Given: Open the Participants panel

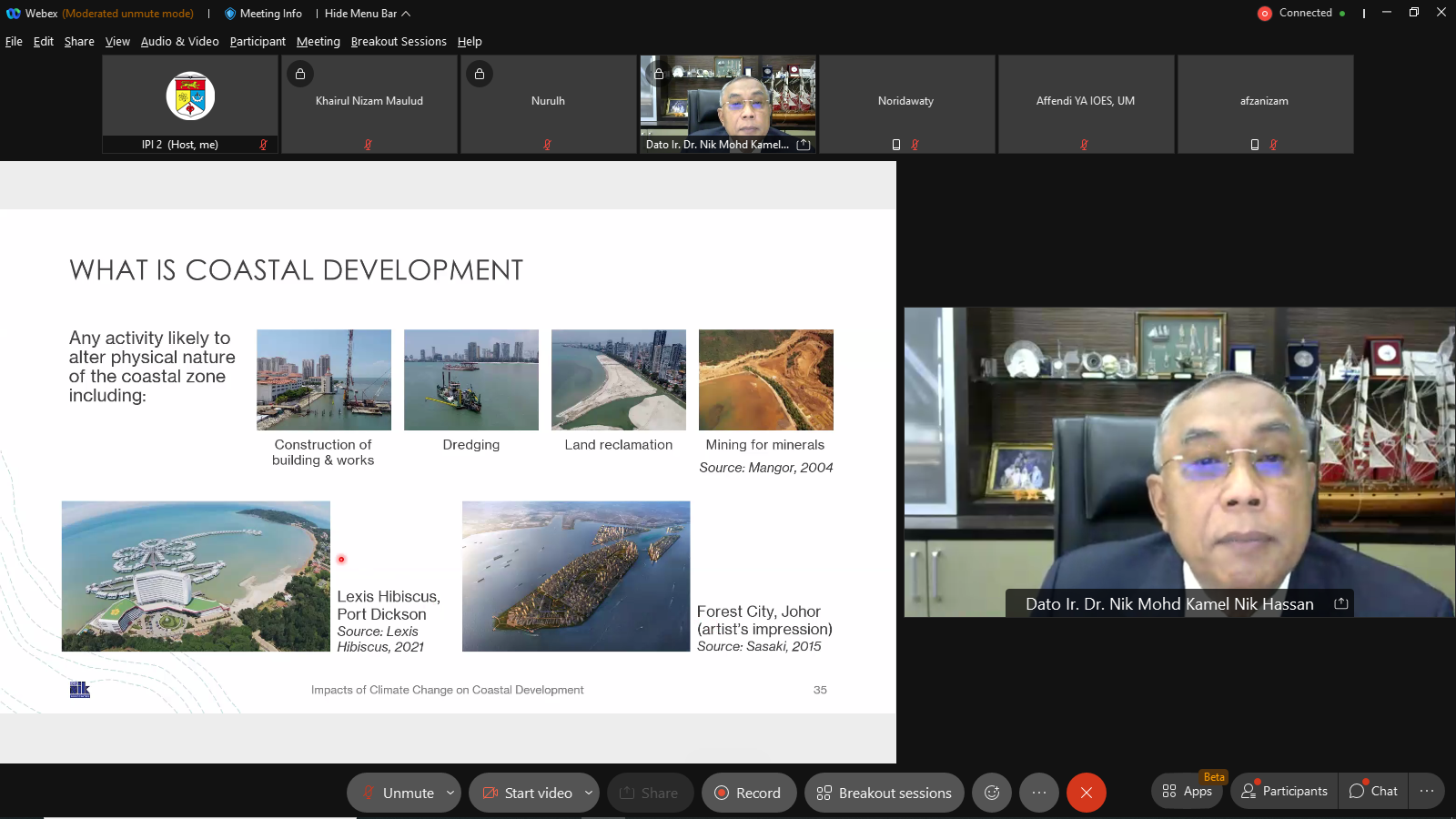Looking at the screenshot, I should pos(1285,791).
